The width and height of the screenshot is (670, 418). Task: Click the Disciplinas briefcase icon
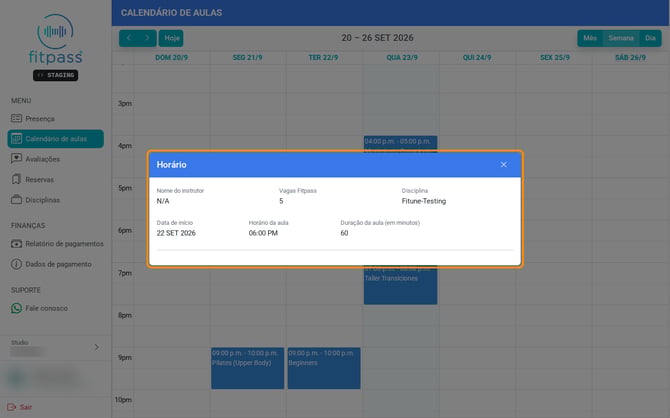click(16, 200)
